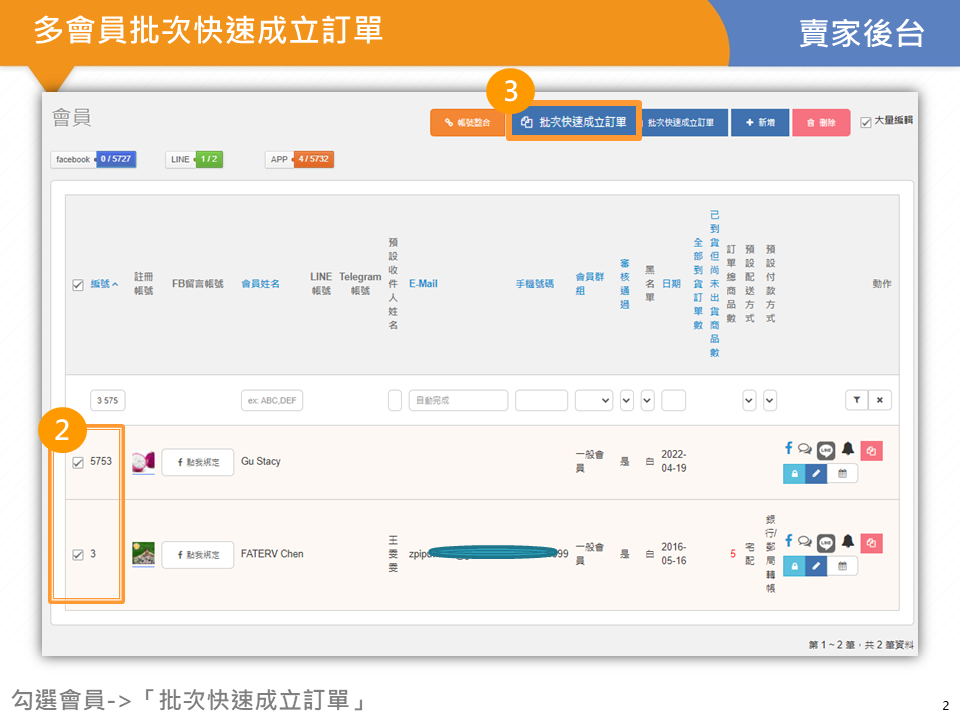
Task: Click the Facebook icon in Gu Stacy's row
Action: [789, 450]
